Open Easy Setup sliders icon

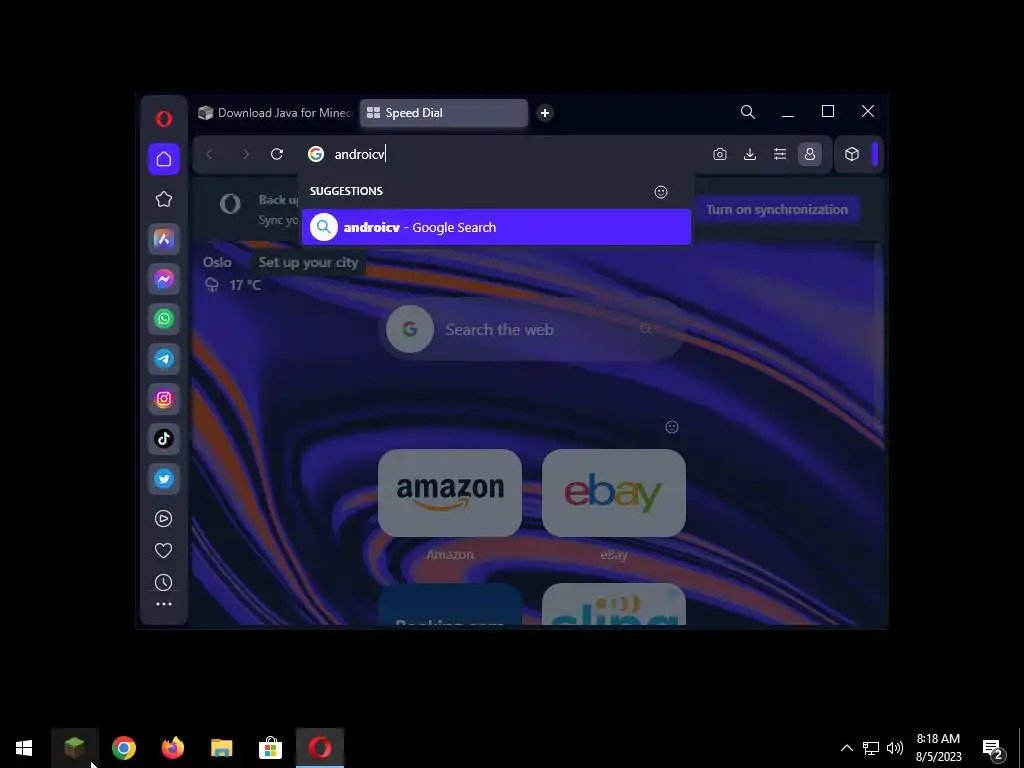tap(780, 154)
